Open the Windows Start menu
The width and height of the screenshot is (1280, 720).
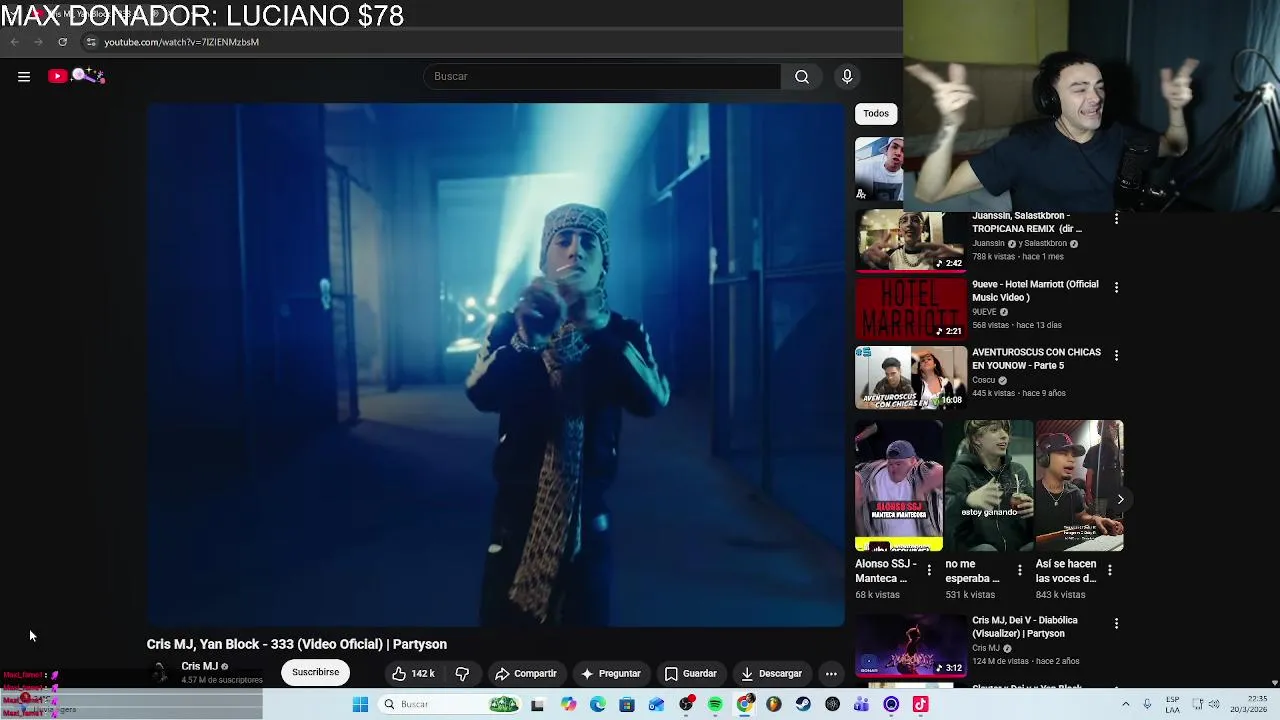click(360, 705)
